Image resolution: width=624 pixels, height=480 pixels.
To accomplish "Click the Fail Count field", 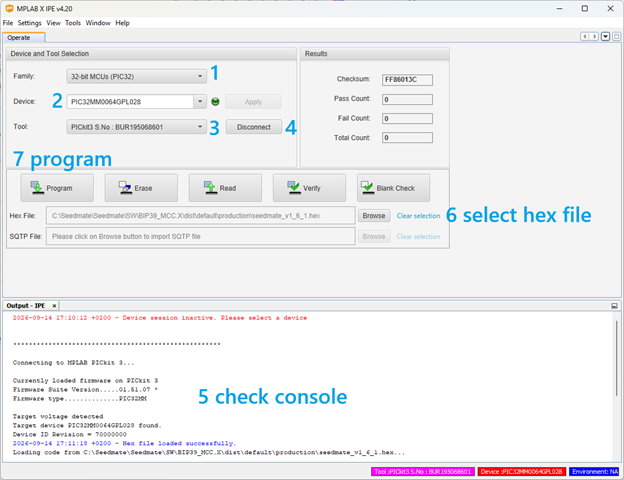I will [408, 119].
